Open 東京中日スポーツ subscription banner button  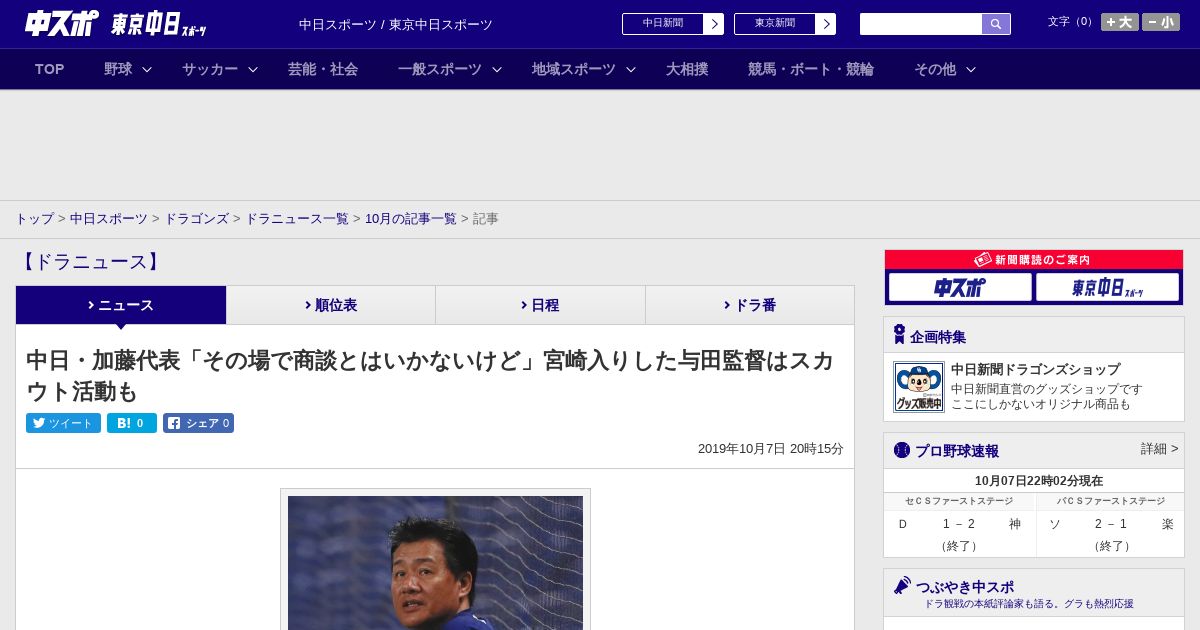coord(1107,287)
